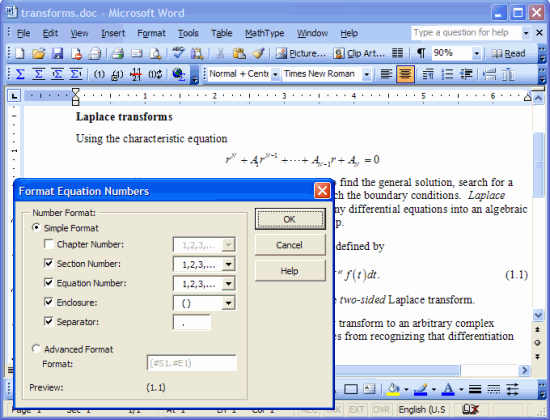This screenshot has height=420, width=550.
Task: Click the Arrow Style icon
Action: [512, 389]
